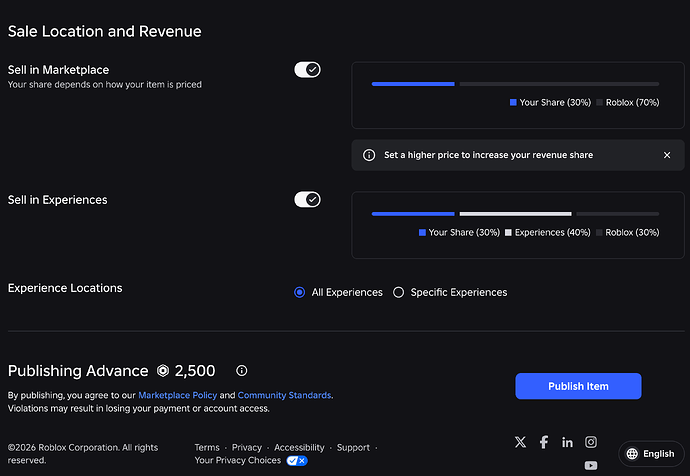Click the Robux icon beside 2,500
The height and width of the screenshot is (476, 690).
pyautogui.click(x=163, y=371)
